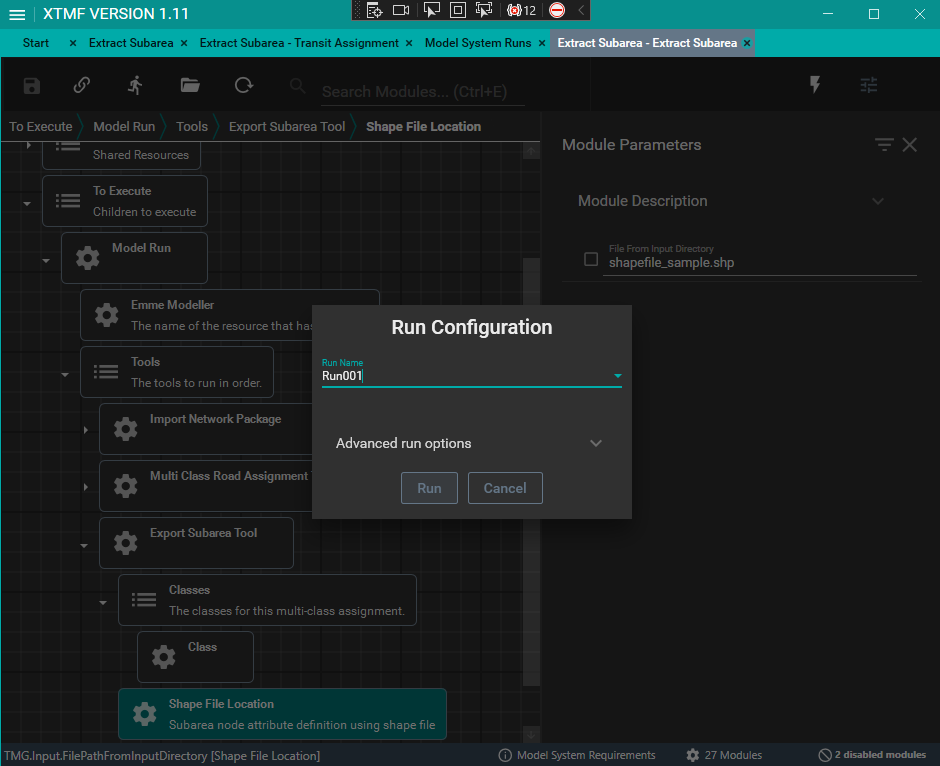This screenshot has width=940, height=766.
Task: Click the gear icon of the Model Run module
Action: (x=88, y=258)
